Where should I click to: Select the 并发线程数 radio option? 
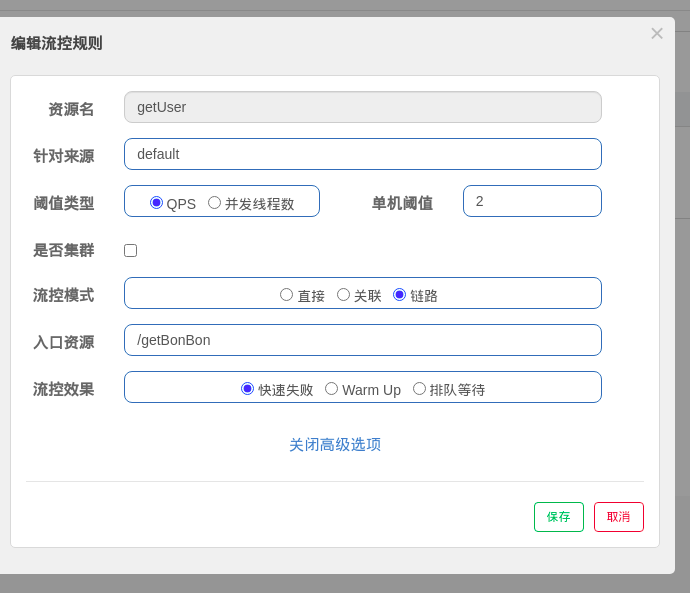point(214,202)
